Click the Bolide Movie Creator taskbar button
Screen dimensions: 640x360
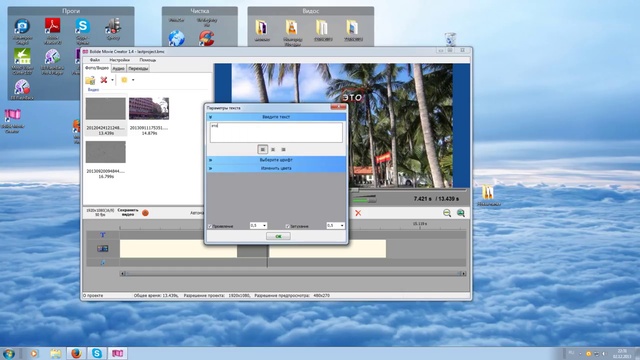(x=118, y=353)
